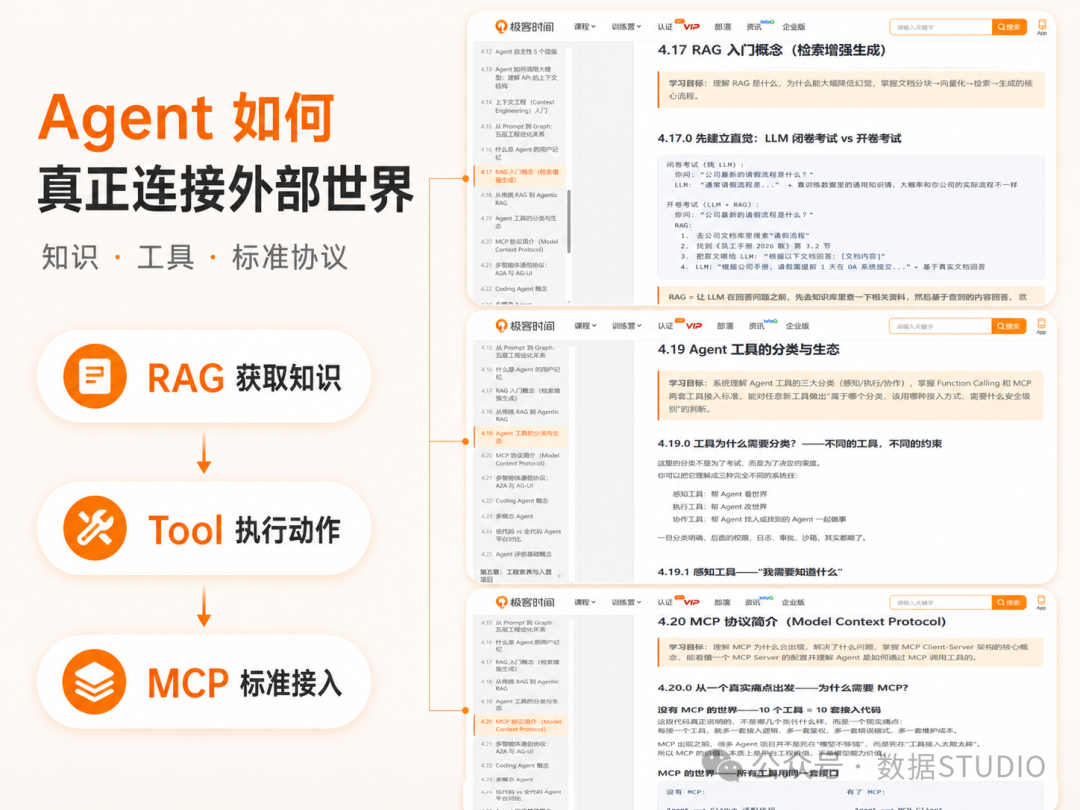Open lesson 4.12 in the 4.17 RAG page sidebar
The width and height of the screenshot is (1080, 810).
519,52
